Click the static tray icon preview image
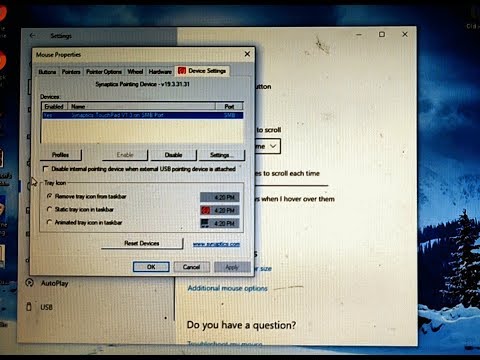Viewport: 480px width, 360px height. (220, 210)
